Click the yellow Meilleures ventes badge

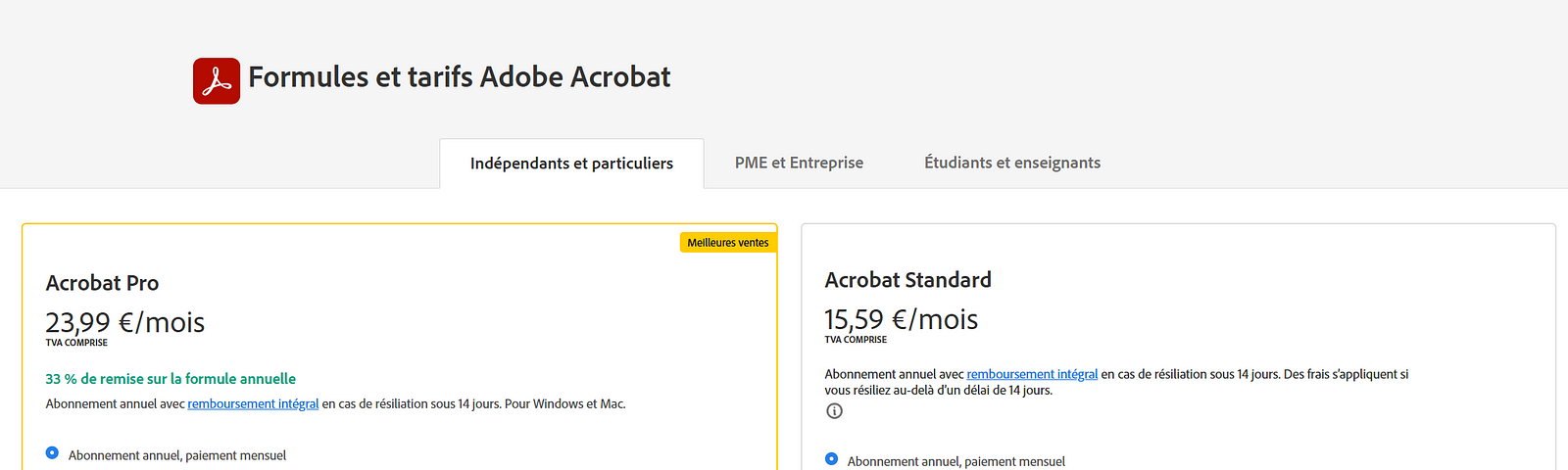(x=728, y=242)
